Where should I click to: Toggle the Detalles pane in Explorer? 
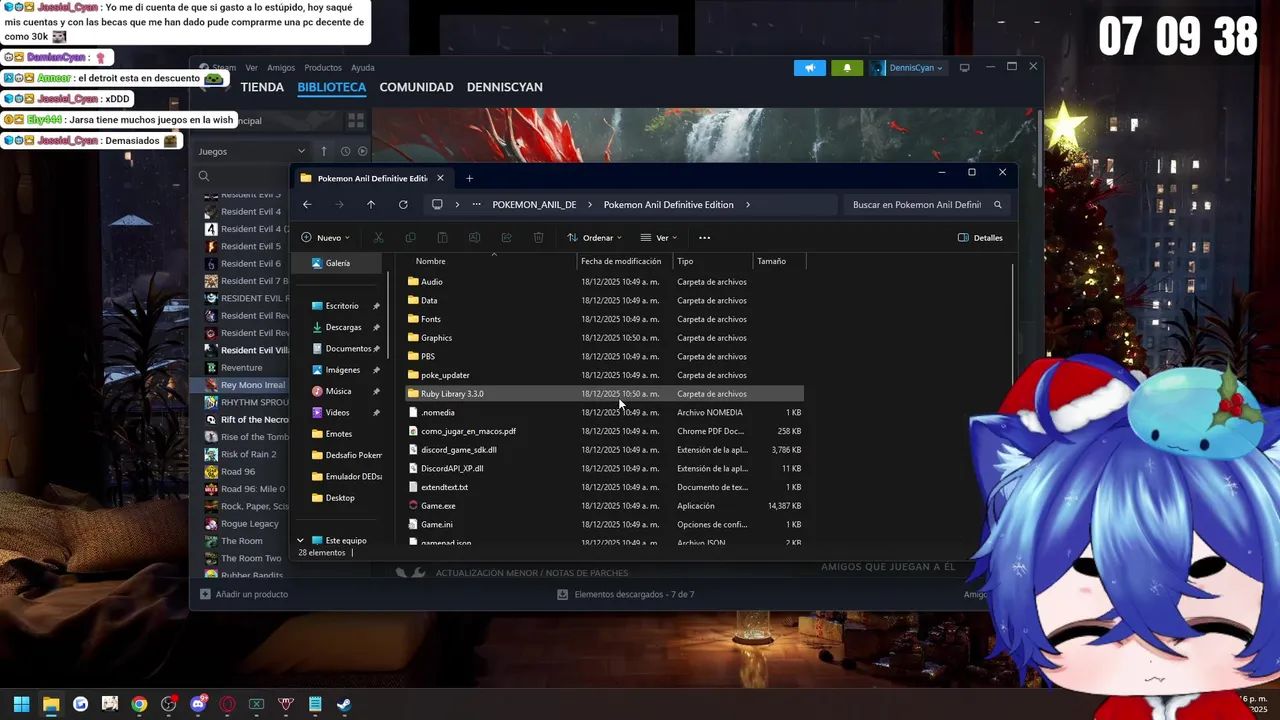(x=980, y=237)
